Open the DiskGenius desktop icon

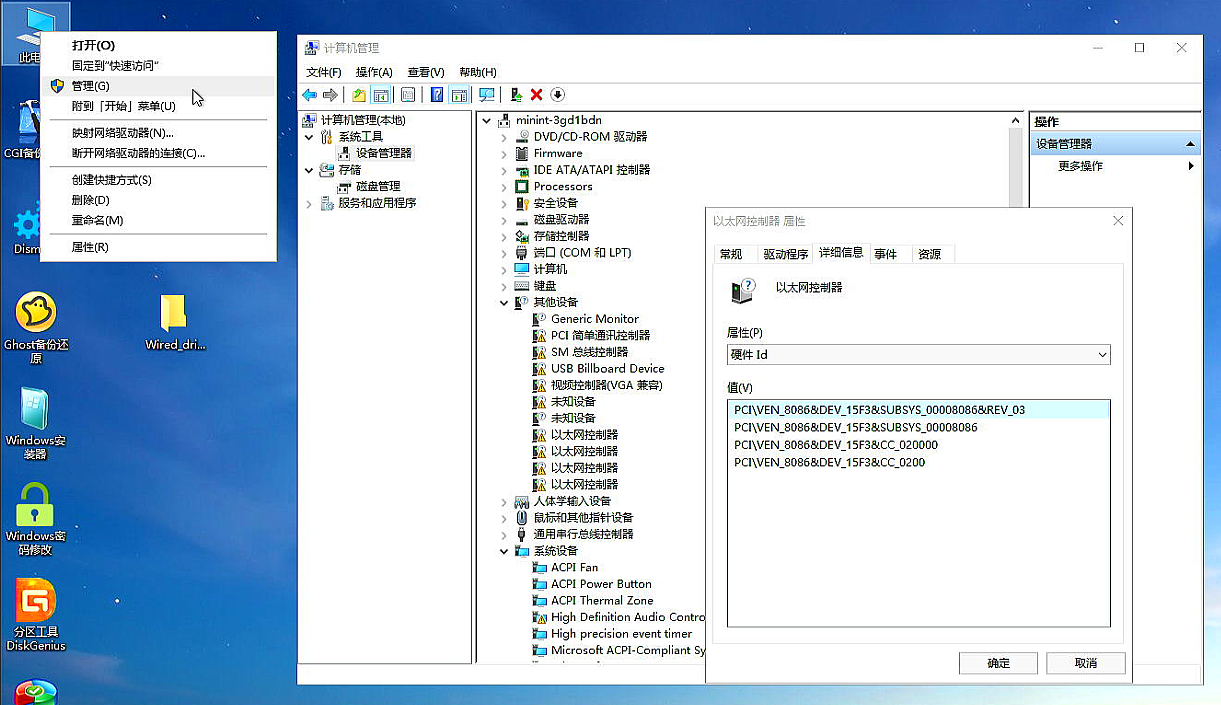tap(36, 605)
